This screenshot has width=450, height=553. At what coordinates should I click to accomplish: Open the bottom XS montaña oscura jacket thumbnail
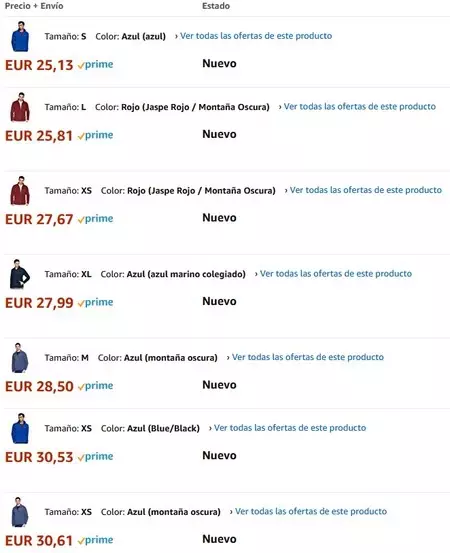[20, 512]
